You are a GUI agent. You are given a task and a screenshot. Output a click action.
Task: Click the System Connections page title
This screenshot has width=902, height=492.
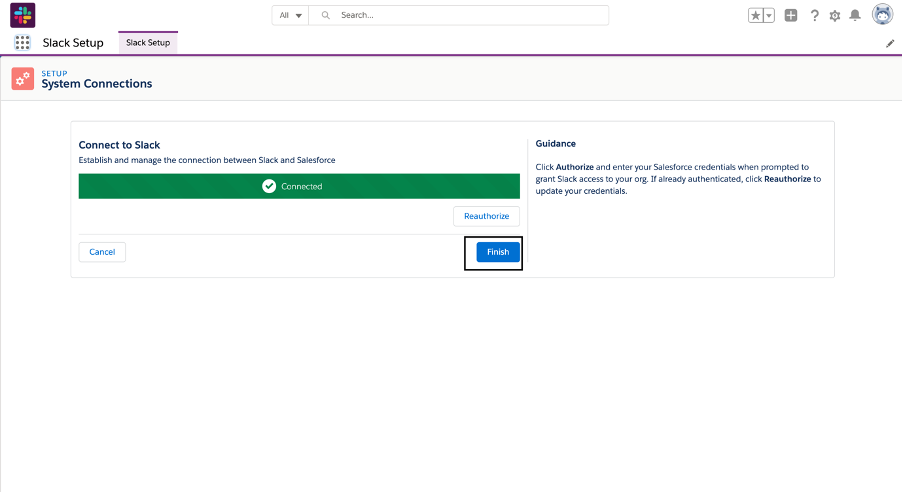(x=97, y=84)
